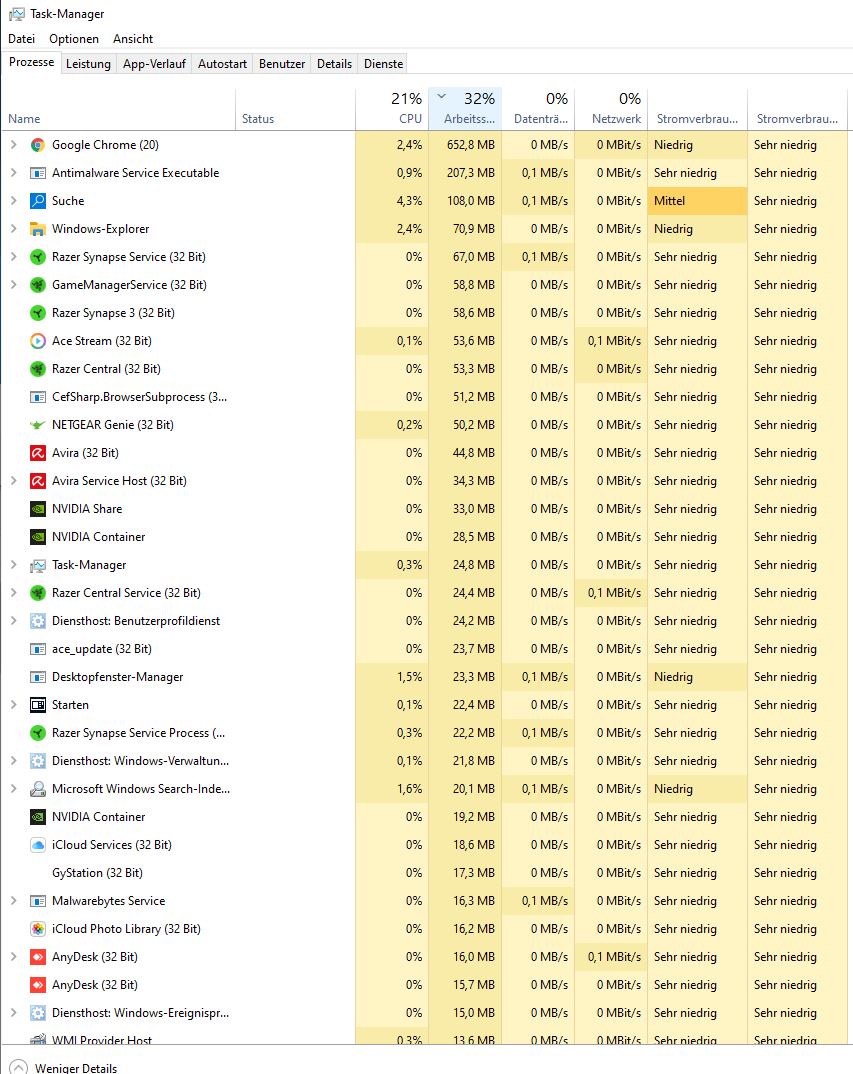The height and width of the screenshot is (1074, 853).
Task: Click the NETGEAR Genie icon
Action: pyautogui.click(x=38, y=425)
